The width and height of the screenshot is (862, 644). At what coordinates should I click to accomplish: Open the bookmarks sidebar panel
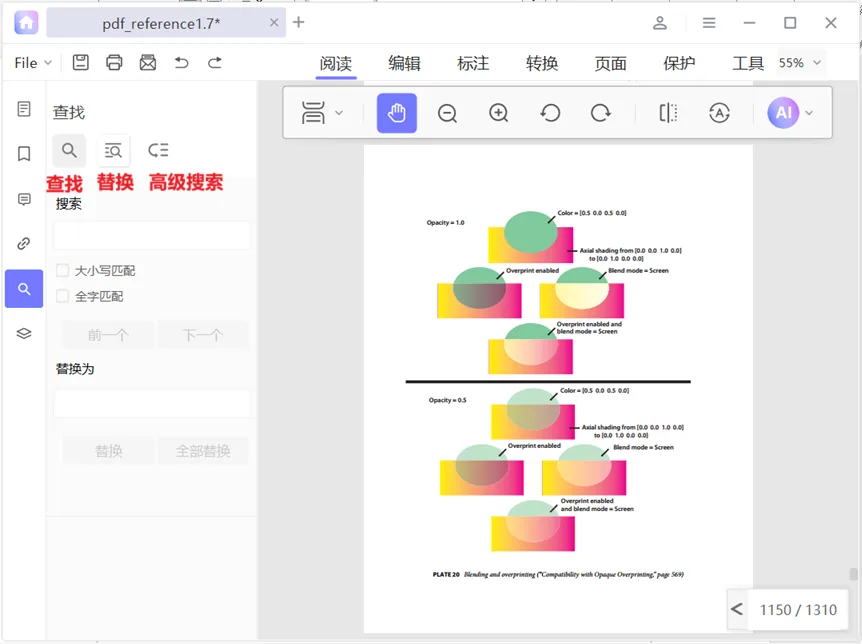[x=24, y=153]
